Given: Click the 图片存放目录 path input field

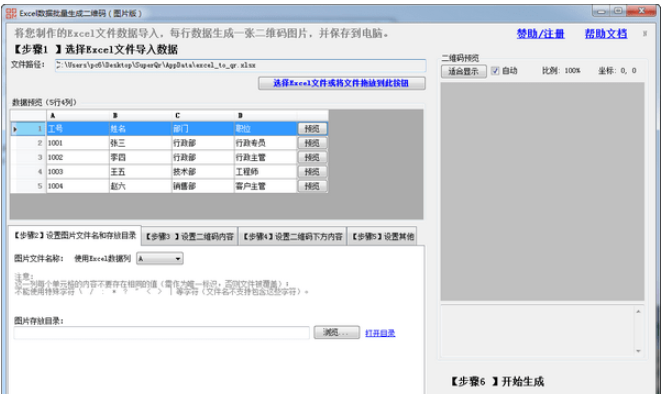Looking at the screenshot, I should pos(161,333).
